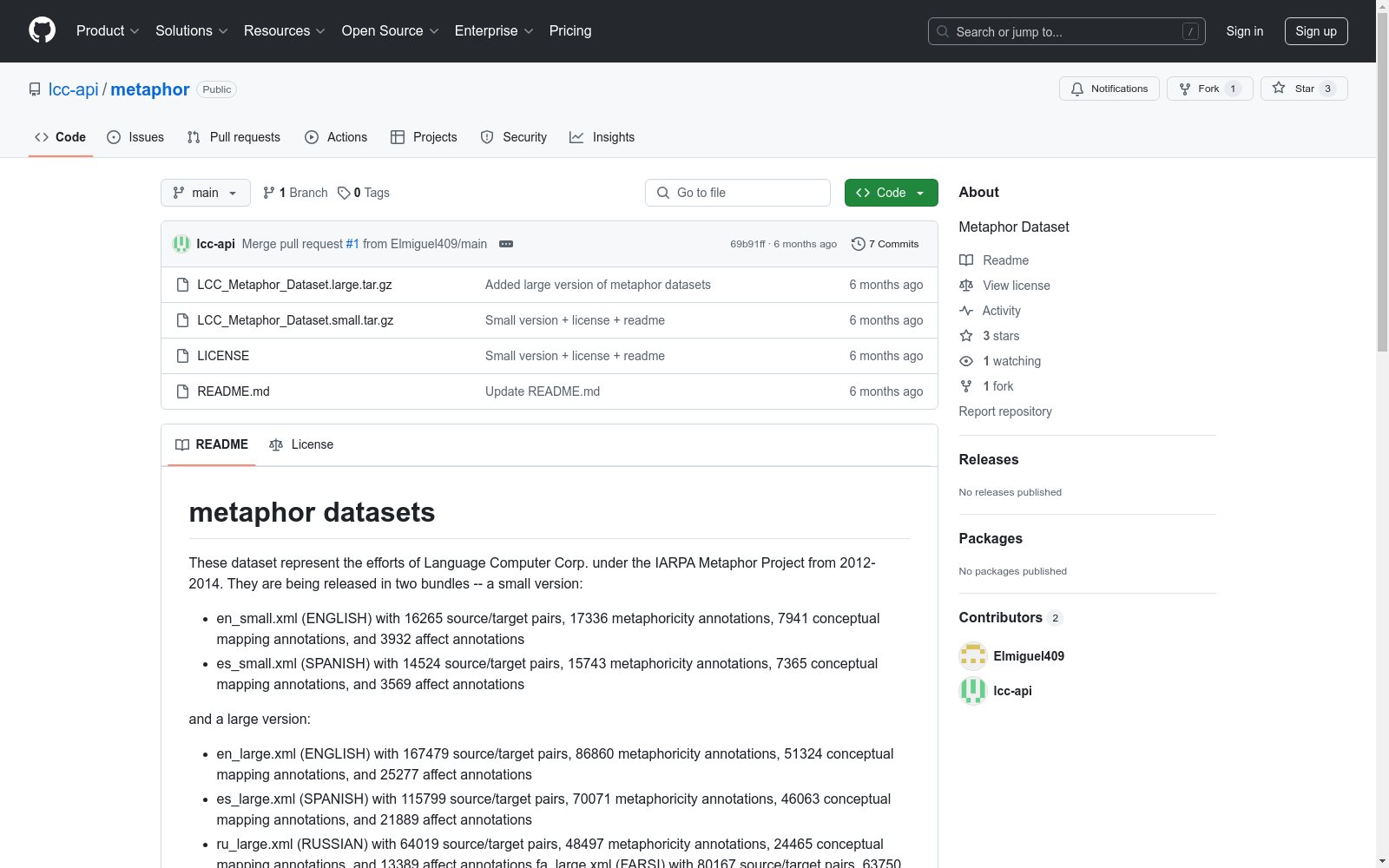The image size is (1389, 868).
Task: Switch to the Security tab
Action: coord(514,137)
